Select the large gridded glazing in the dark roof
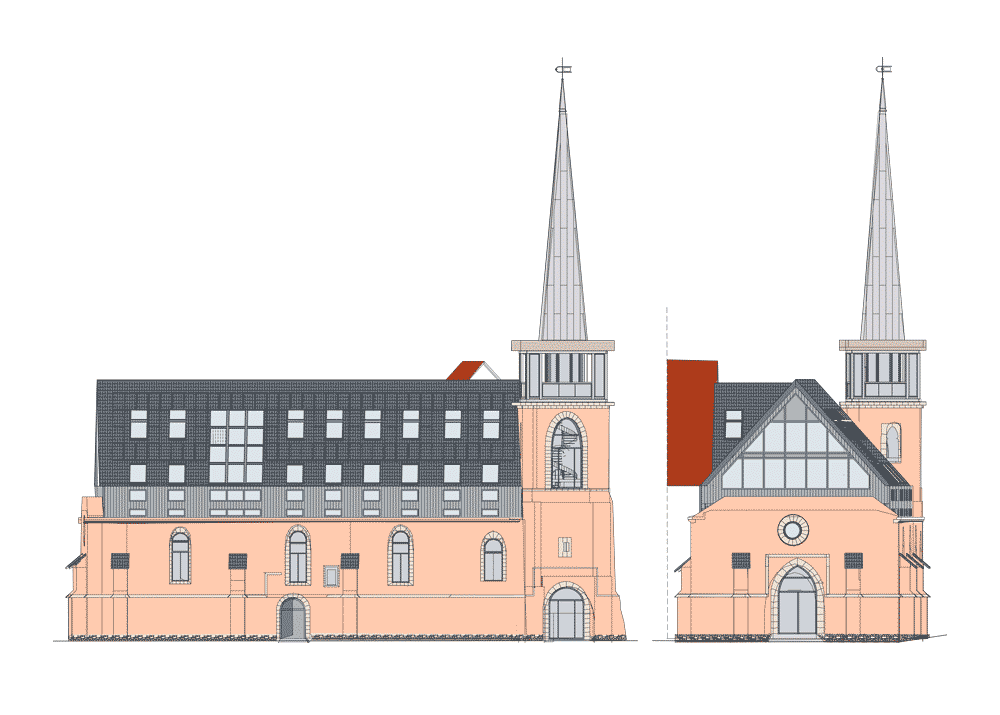 (236, 448)
